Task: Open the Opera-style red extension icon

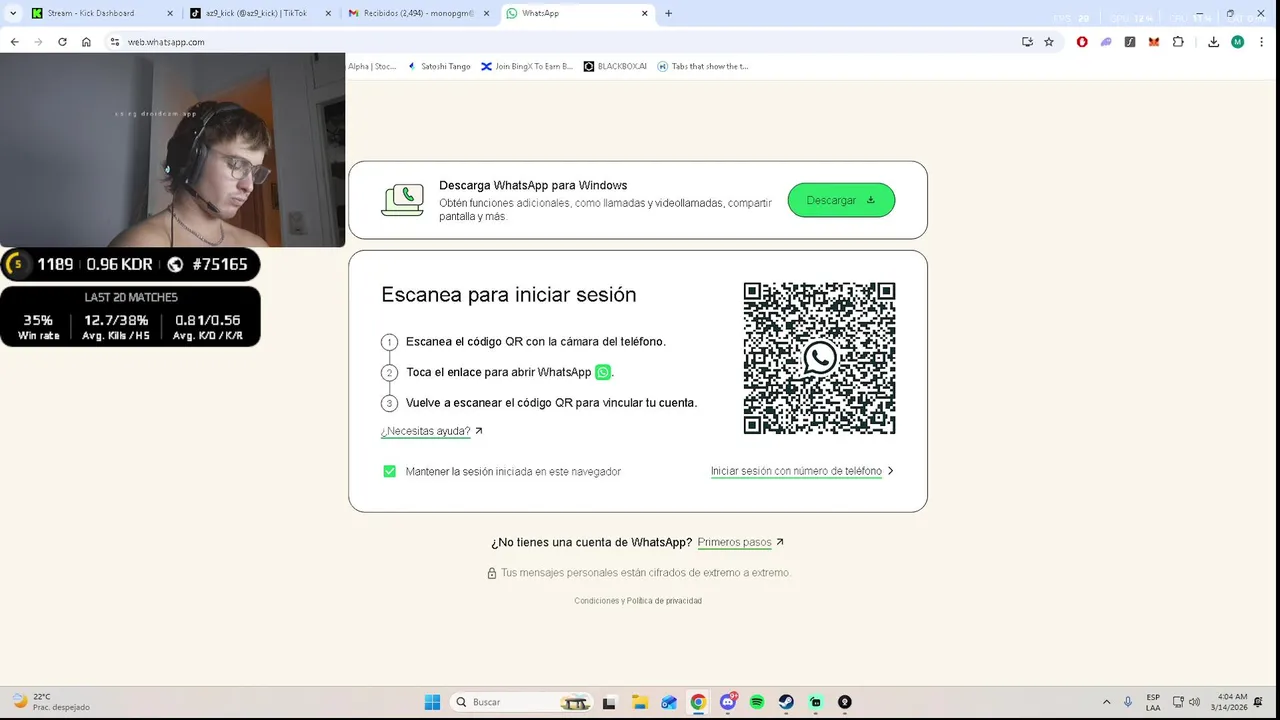Action: pyautogui.click(x=1082, y=42)
